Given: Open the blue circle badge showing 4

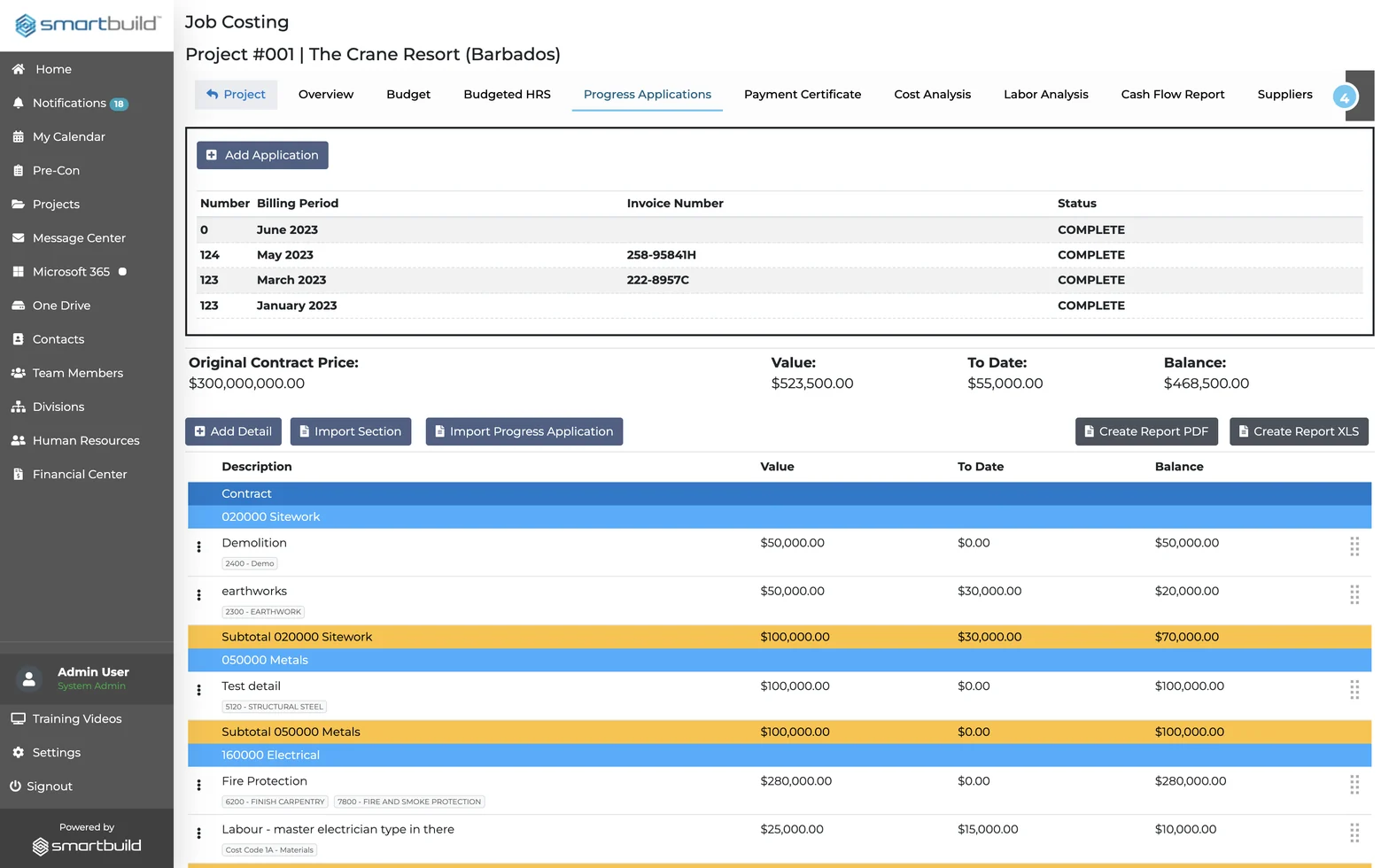Looking at the screenshot, I should pos(1345,97).
